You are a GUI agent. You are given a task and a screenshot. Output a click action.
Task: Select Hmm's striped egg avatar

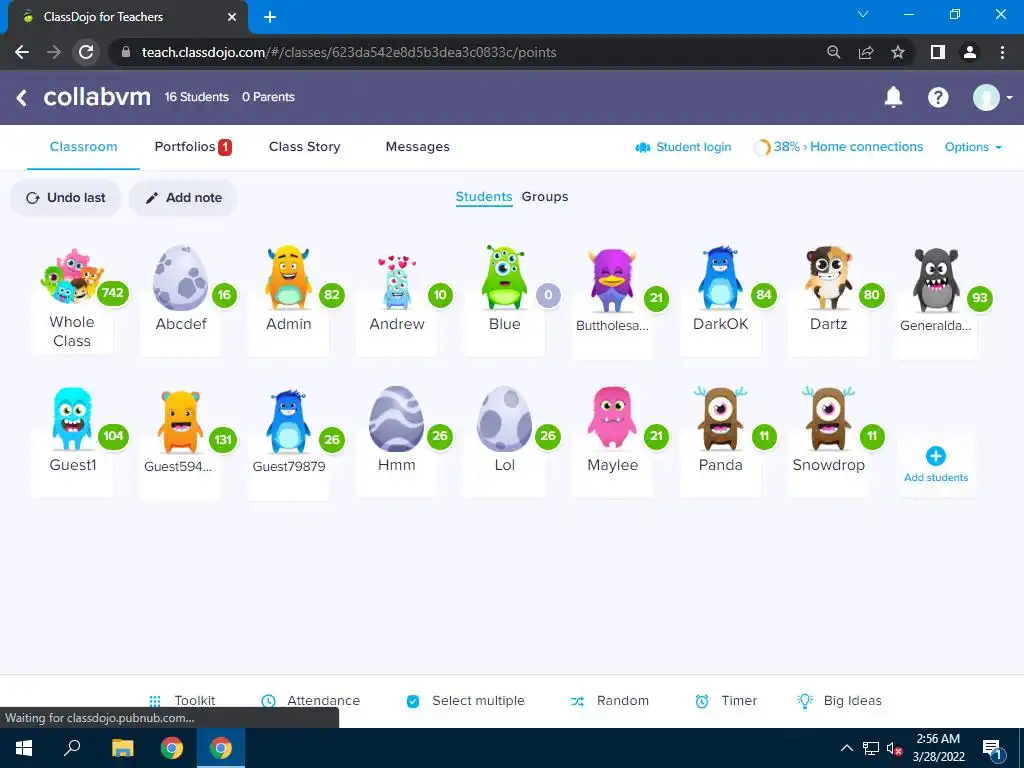(396, 419)
